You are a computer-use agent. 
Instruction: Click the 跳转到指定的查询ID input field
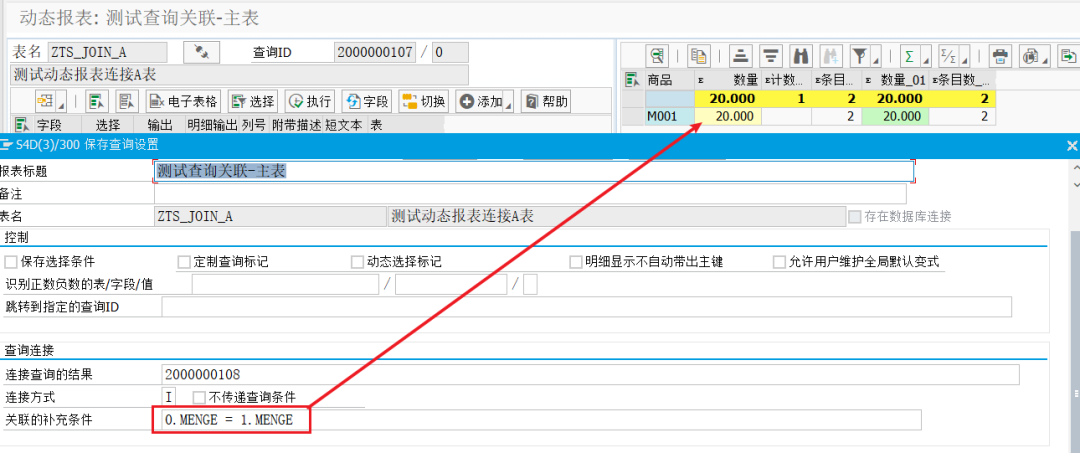tap(587, 306)
